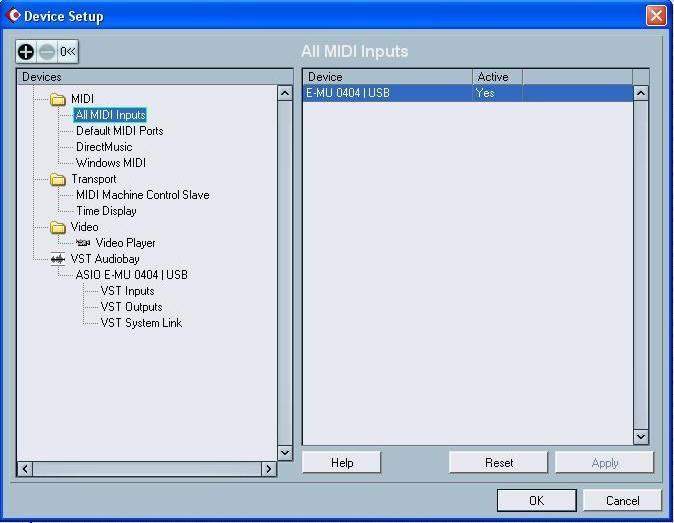Open ASIO E-MU 0404 | USB driver
This screenshot has height=523, width=674.
132,275
